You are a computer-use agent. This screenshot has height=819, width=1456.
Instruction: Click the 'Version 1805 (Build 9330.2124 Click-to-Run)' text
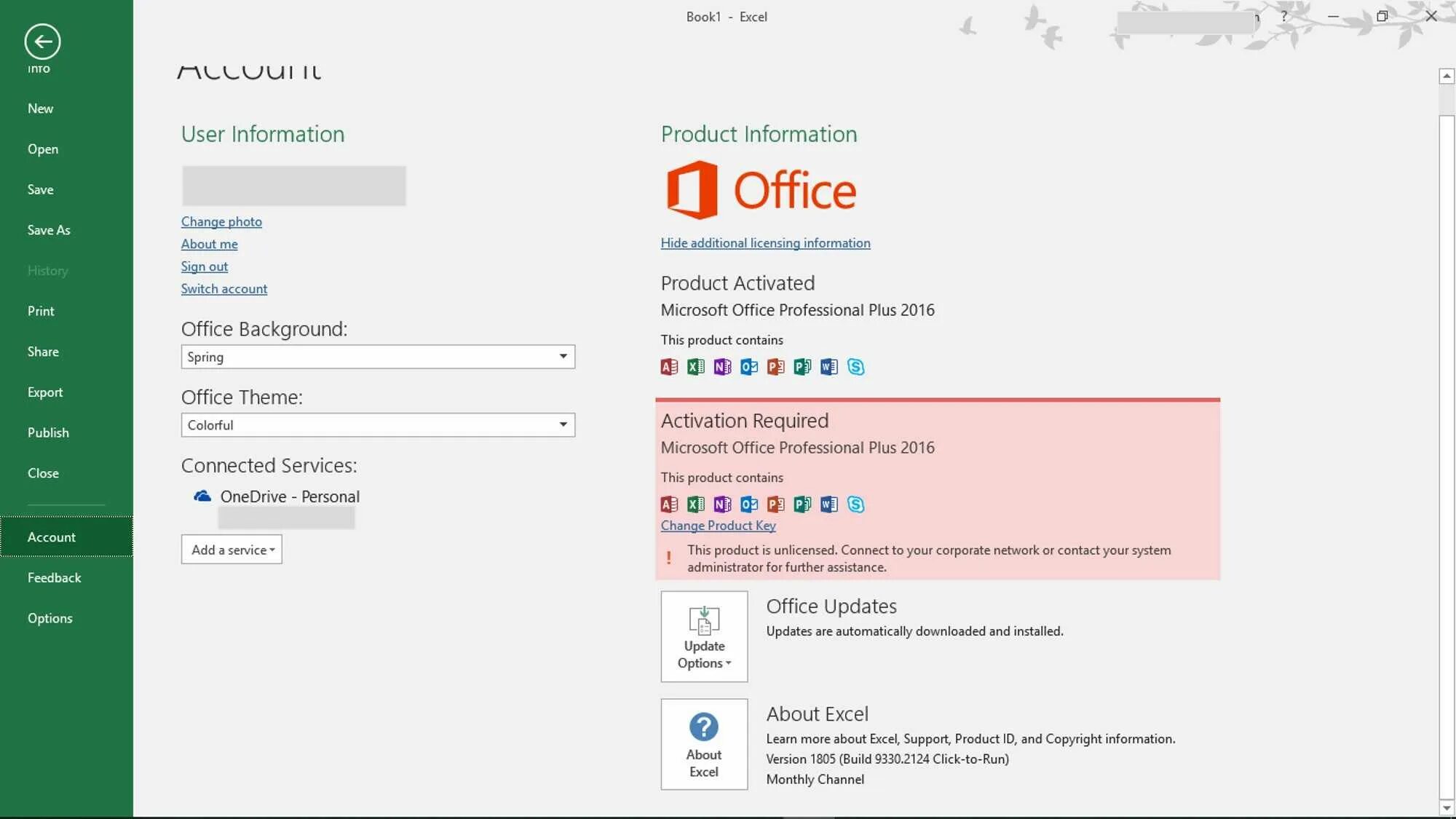[x=887, y=759]
